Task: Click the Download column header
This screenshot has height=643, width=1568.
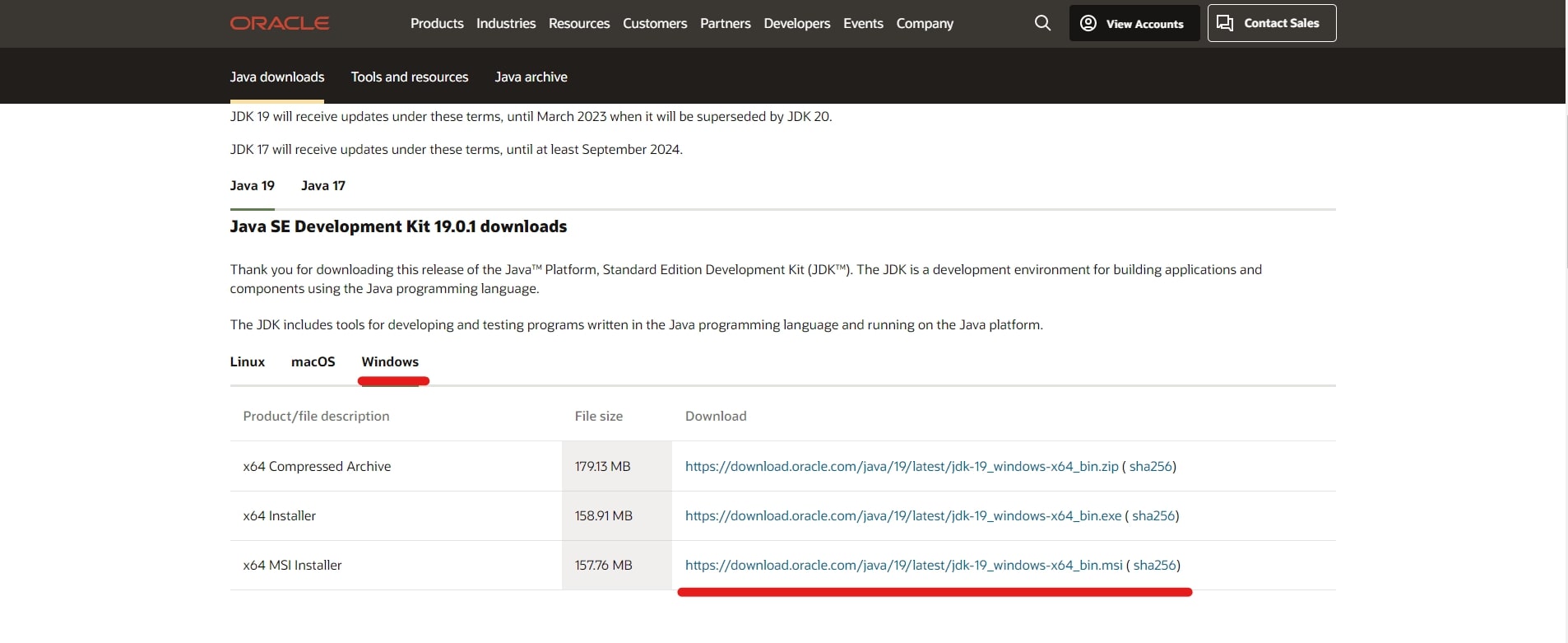Action: pos(716,416)
